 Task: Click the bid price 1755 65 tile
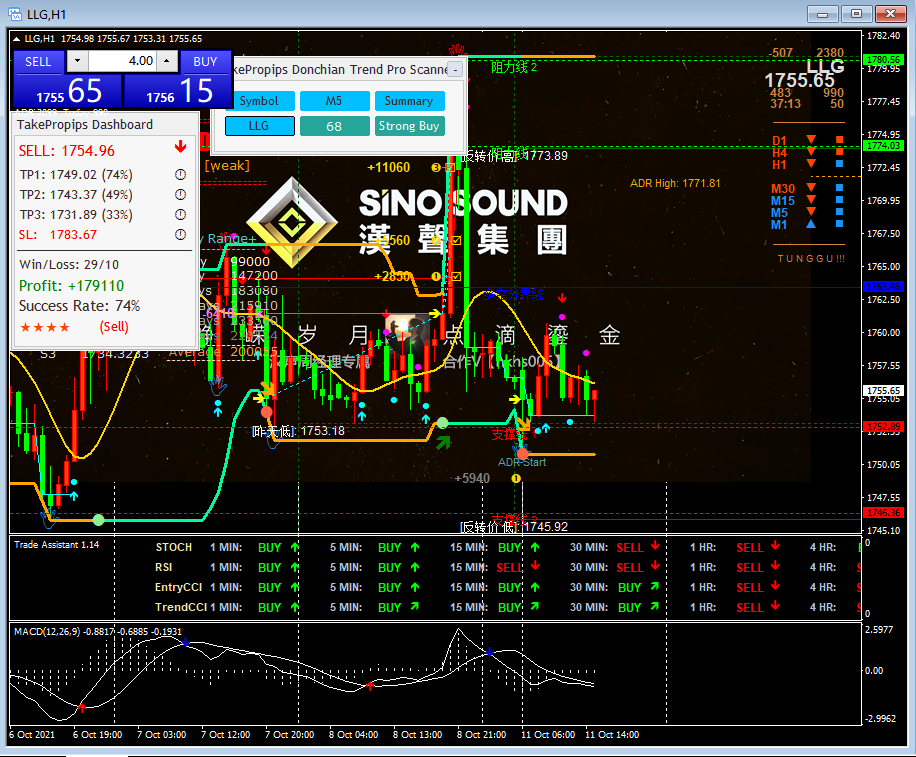[68, 91]
